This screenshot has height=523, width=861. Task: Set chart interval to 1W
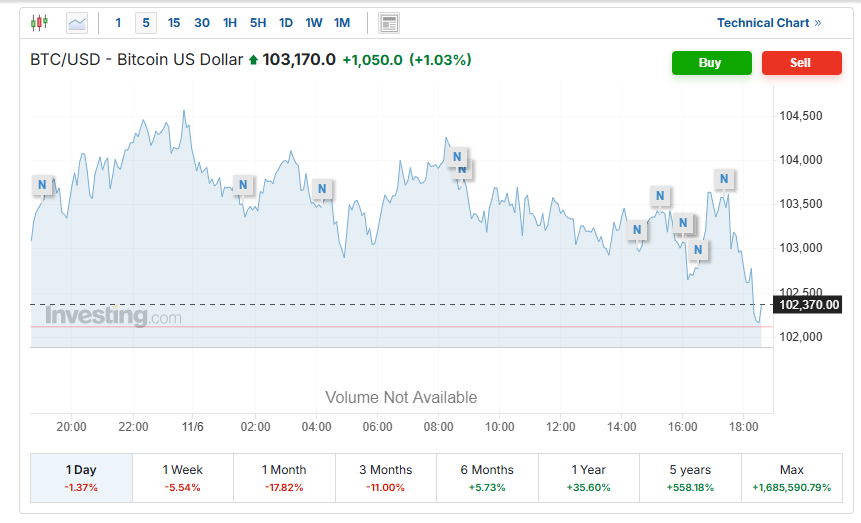(314, 22)
